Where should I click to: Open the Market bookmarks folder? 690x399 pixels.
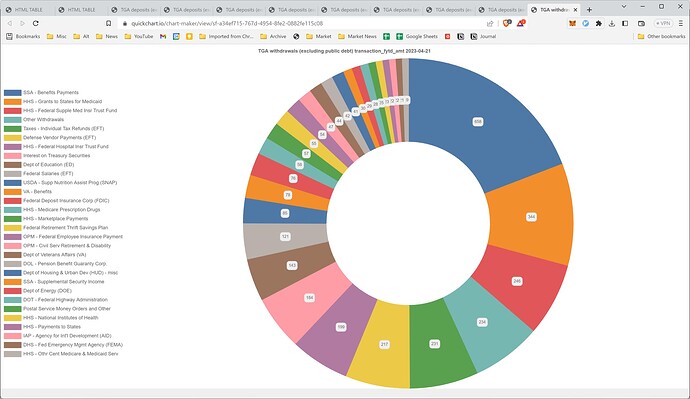point(319,37)
